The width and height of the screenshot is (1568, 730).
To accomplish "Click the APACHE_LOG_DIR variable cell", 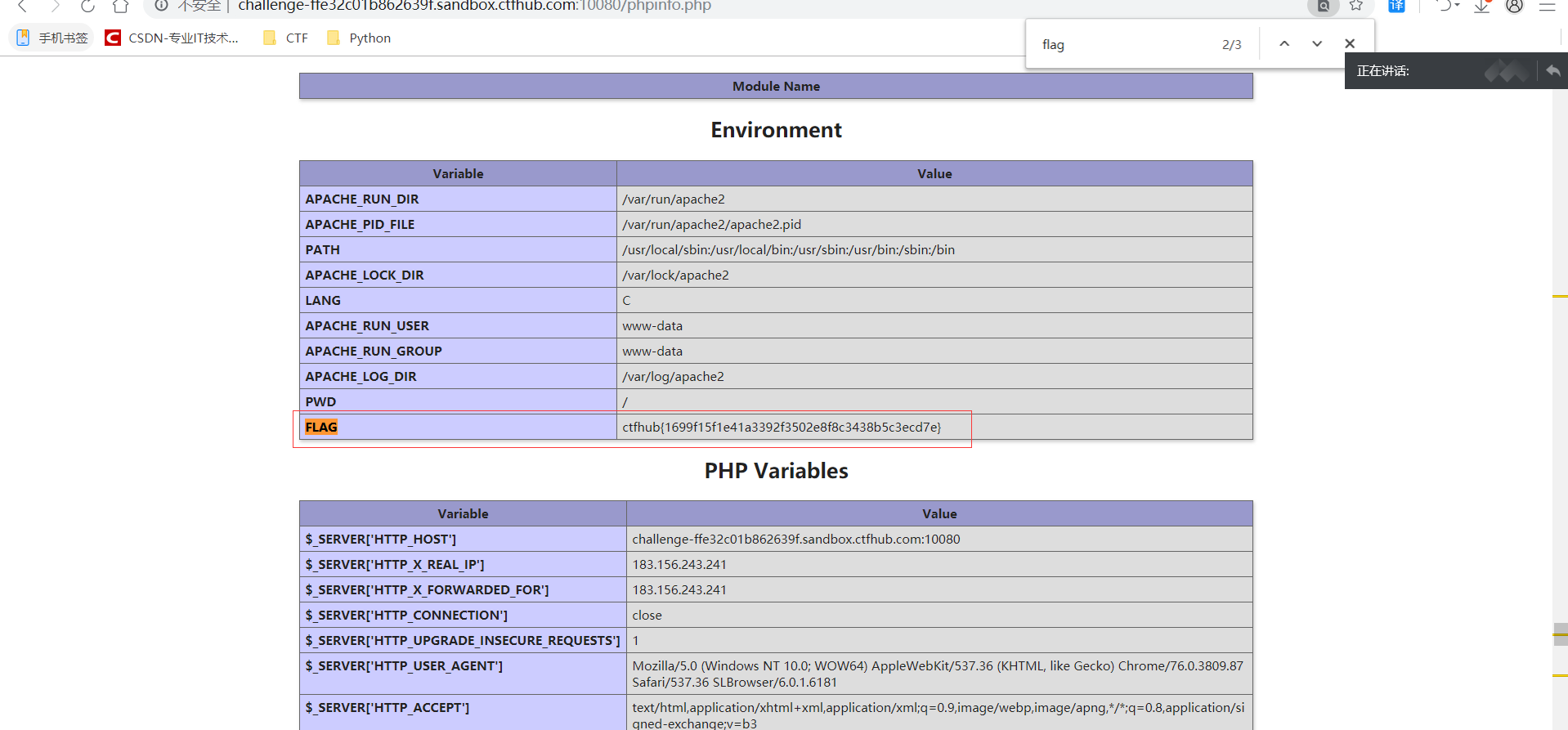I will pyautogui.click(x=458, y=376).
